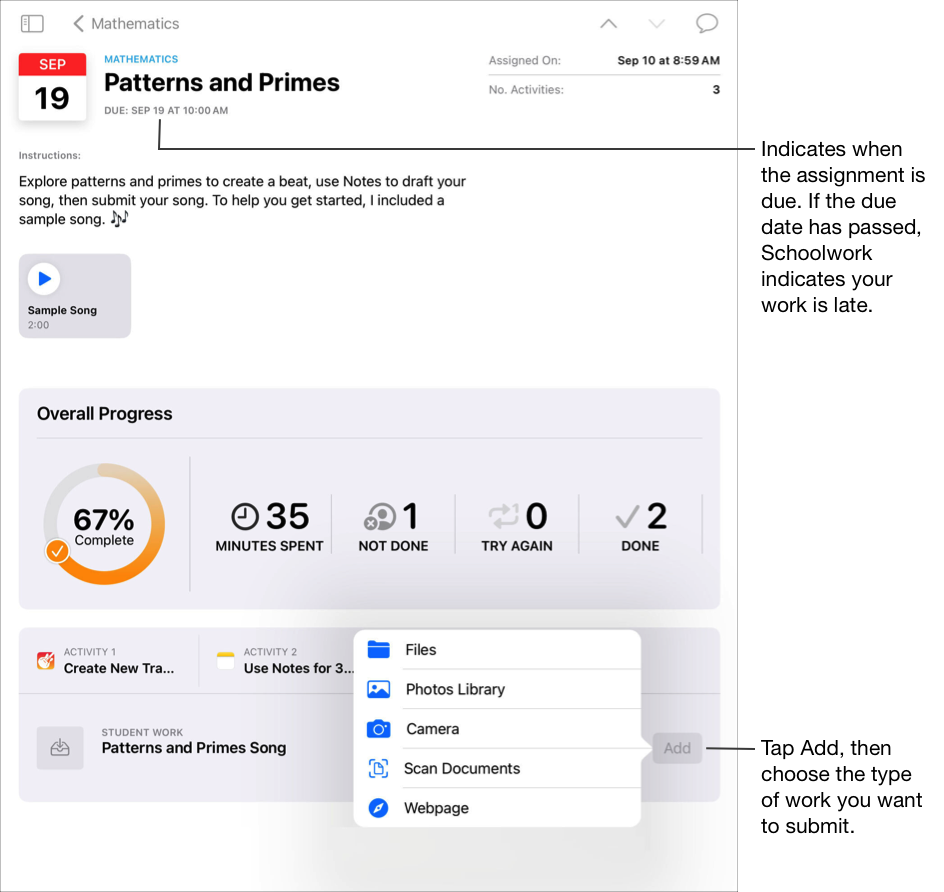The width and height of the screenshot is (944, 892).
Task: Click the Mathematics class label above title
Action: [141, 59]
